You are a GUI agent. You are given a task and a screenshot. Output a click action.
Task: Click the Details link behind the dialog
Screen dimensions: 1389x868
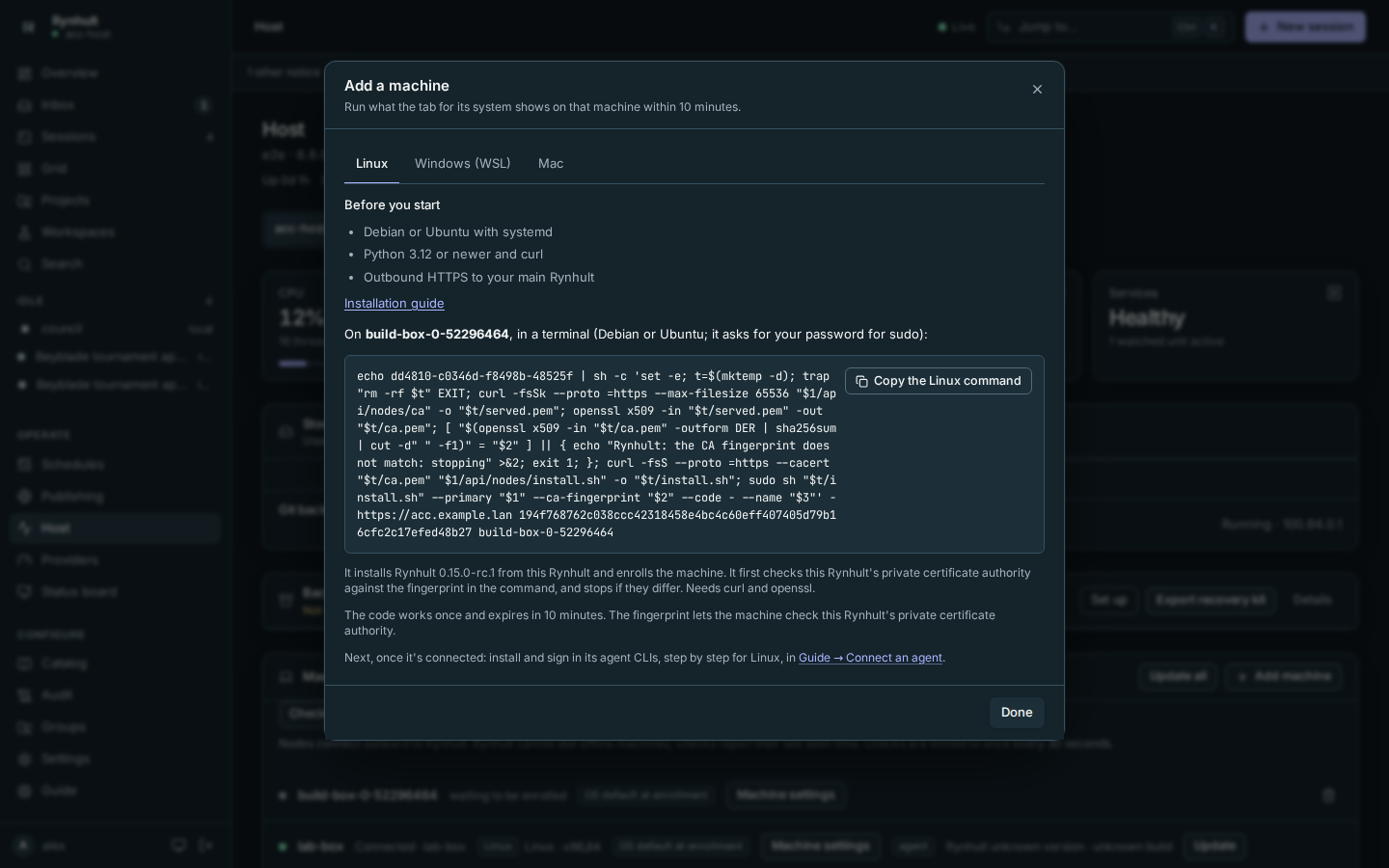[1312, 600]
